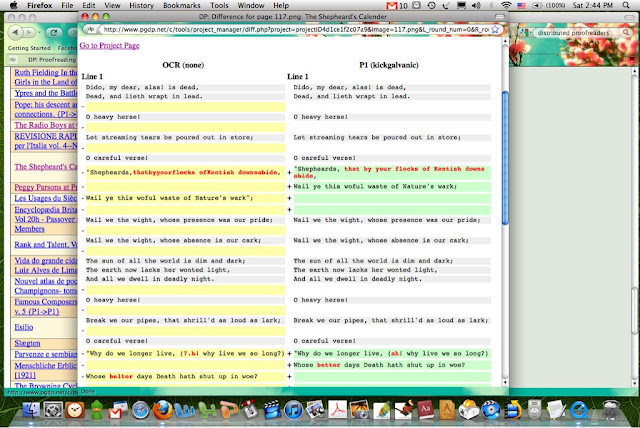Screen dimensions: 640x428
Task: Open Esilio project link
Action: point(24,327)
